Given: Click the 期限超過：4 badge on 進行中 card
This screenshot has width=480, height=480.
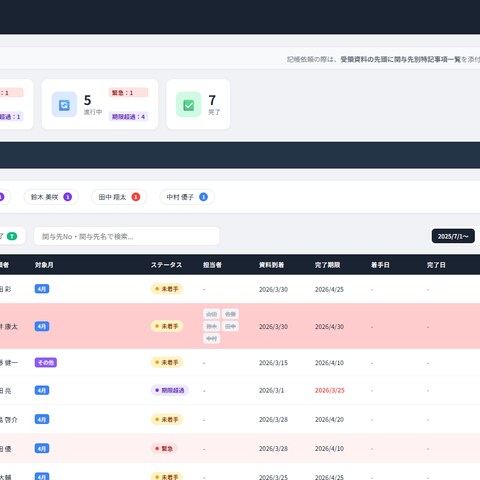Looking at the screenshot, I should pyautogui.click(x=128, y=117).
